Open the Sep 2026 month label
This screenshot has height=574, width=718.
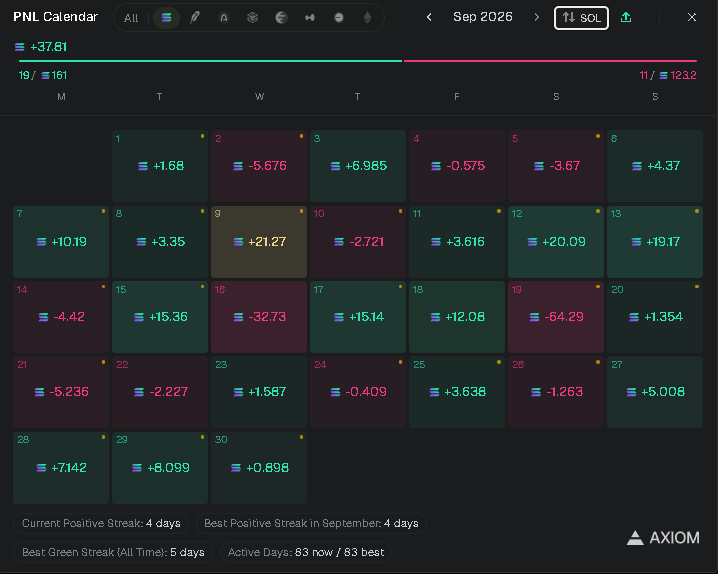[483, 17]
